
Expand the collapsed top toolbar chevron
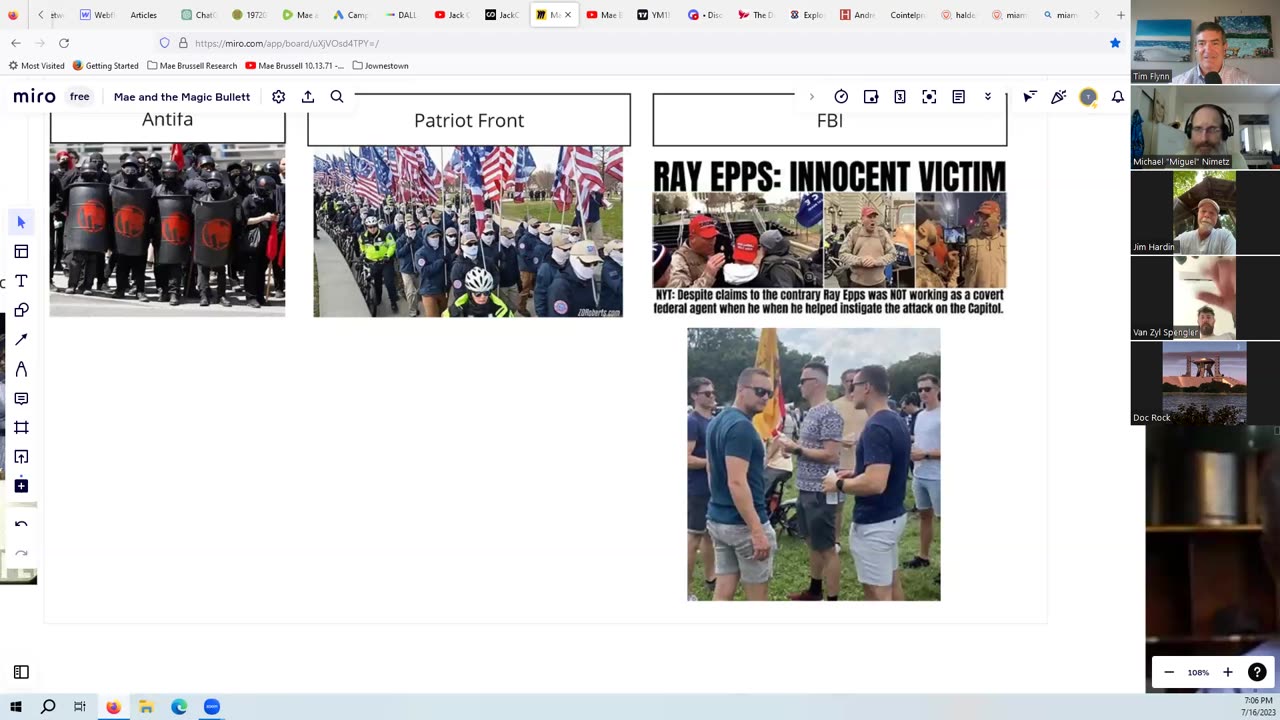(811, 97)
